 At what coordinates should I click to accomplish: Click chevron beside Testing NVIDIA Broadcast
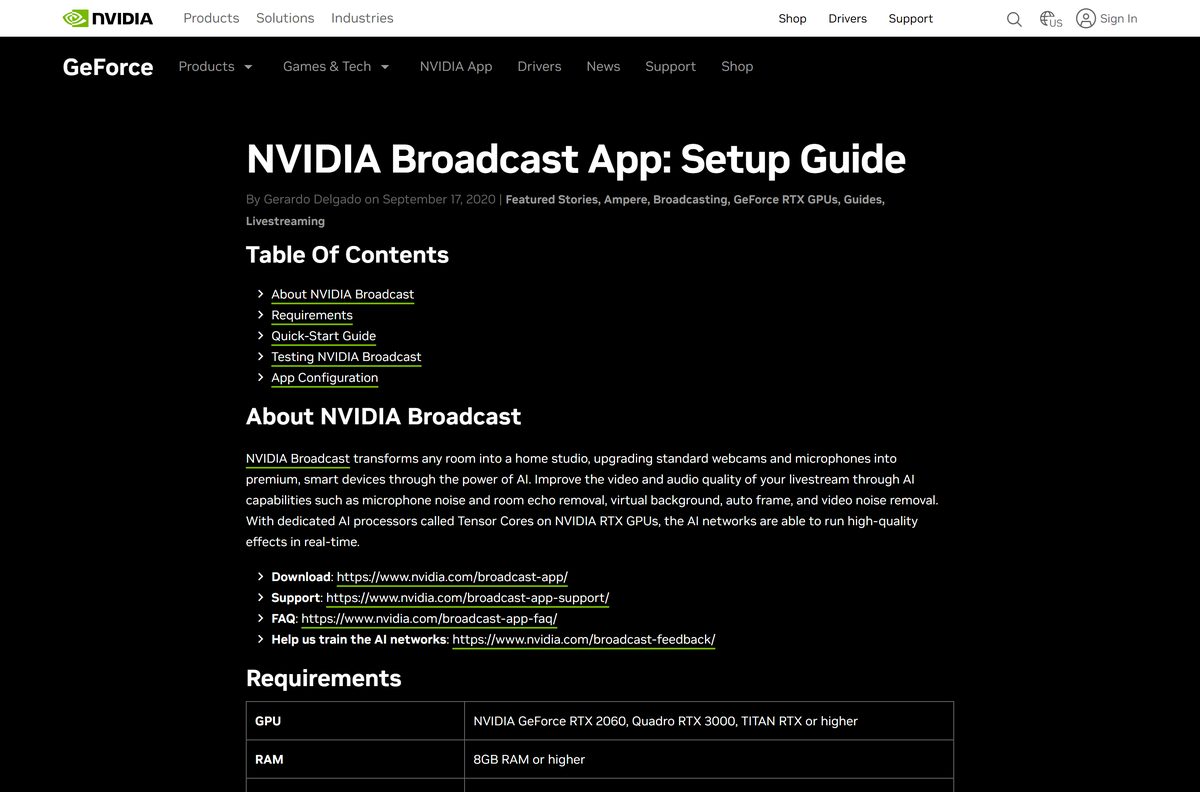point(260,357)
